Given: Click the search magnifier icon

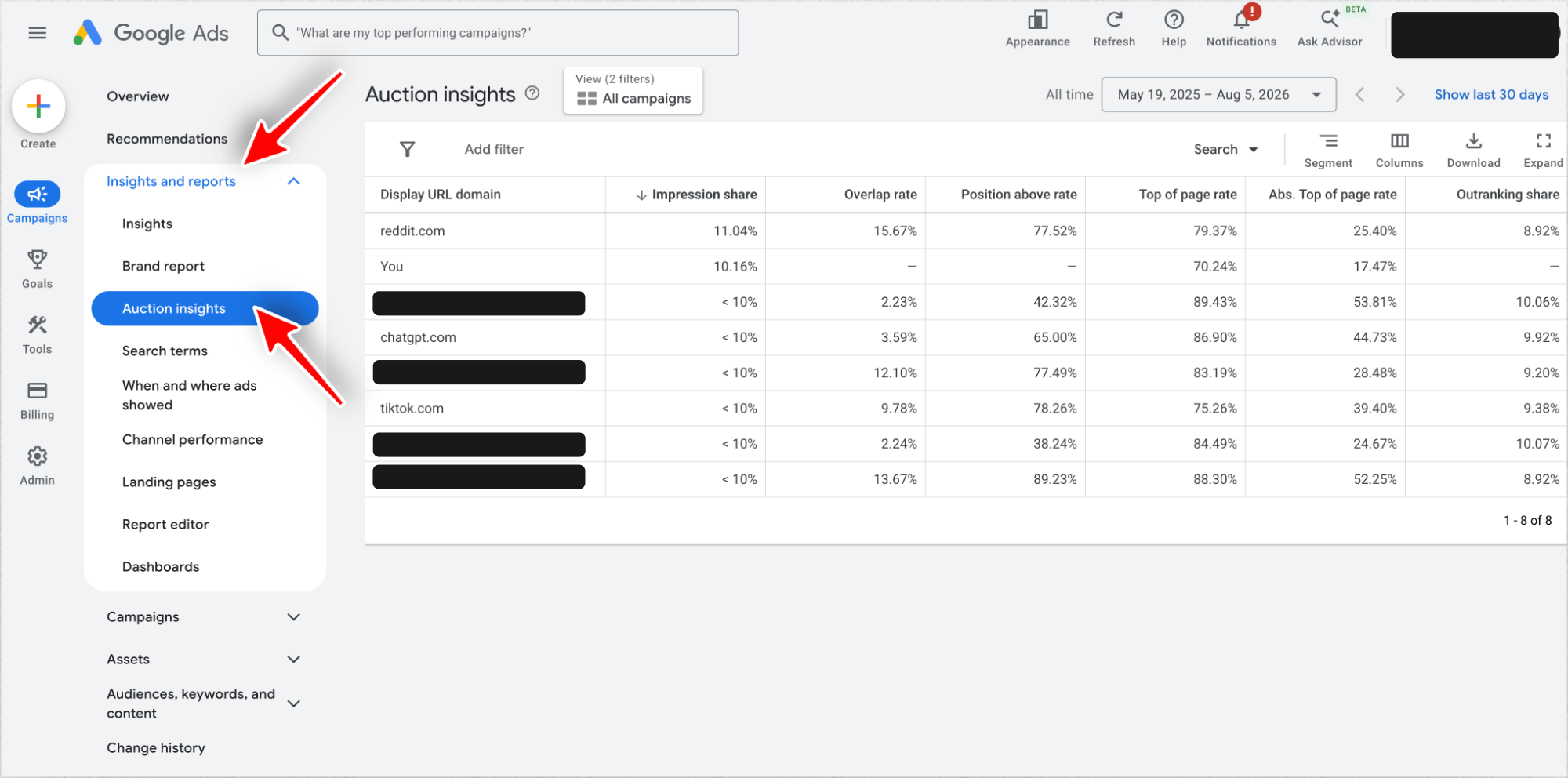Looking at the screenshot, I should tap(280, 33).
